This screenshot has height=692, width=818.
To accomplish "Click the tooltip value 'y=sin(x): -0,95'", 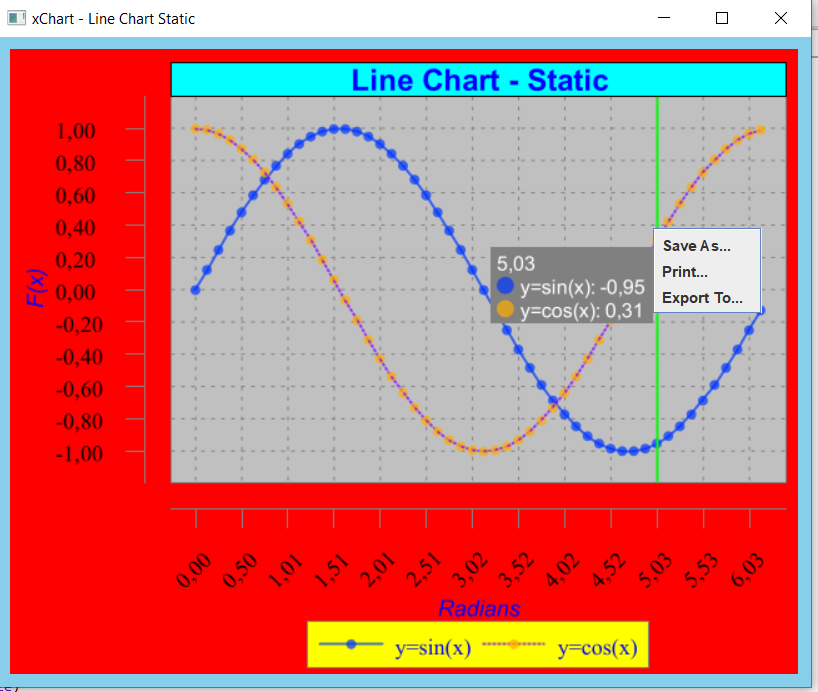I will coord(582,288).
